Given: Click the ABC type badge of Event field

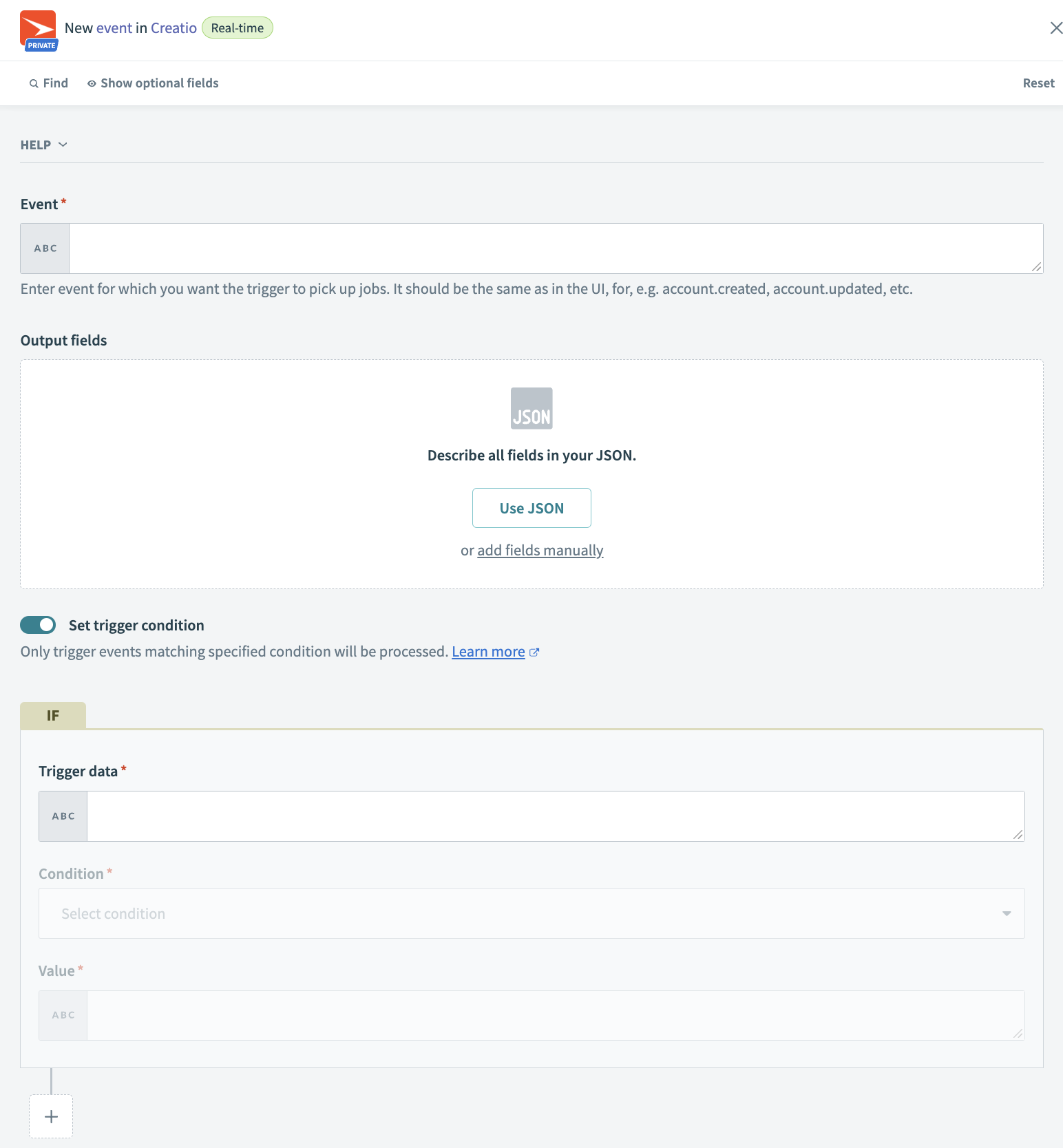Looking at the screenshot, I should [x=45, y=248].
